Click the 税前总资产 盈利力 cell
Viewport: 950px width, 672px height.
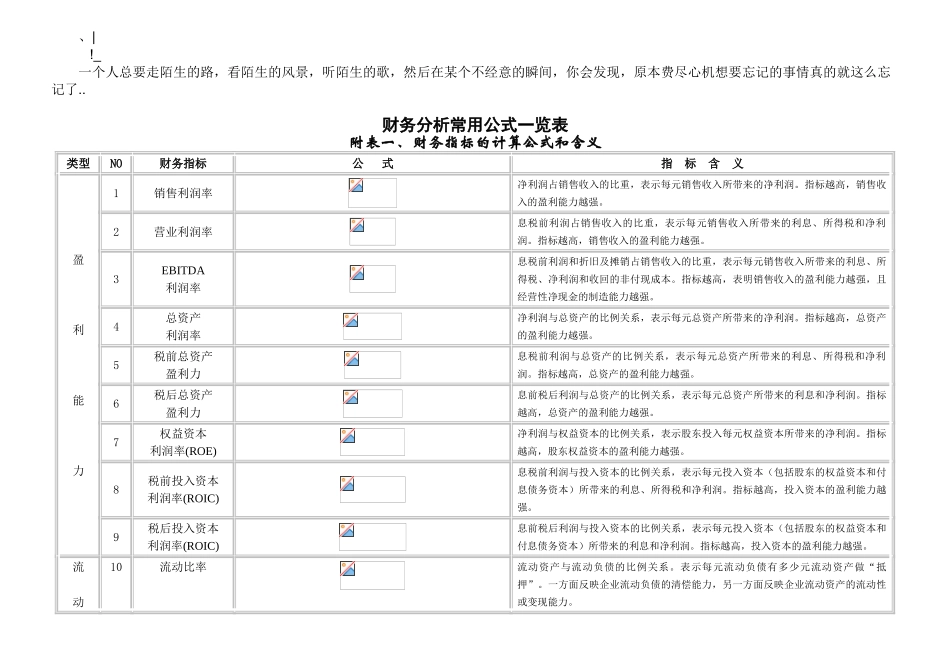(x=183, y=365)
